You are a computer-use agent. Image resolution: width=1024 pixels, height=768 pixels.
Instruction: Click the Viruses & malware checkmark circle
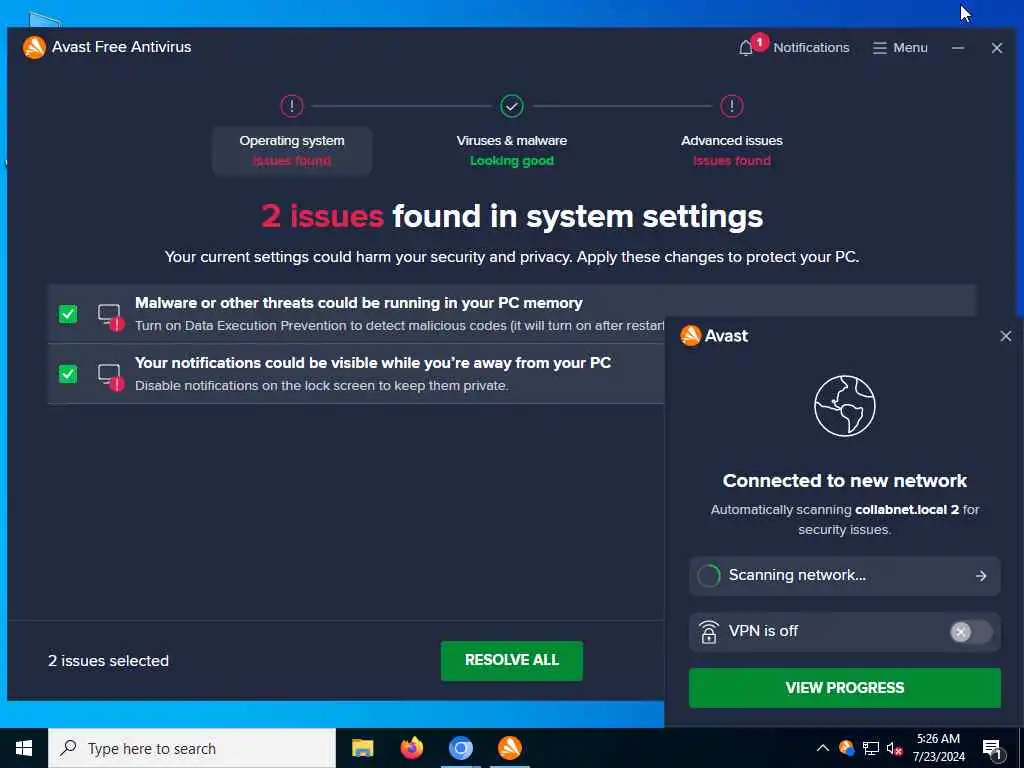click(x=512, y=106)
